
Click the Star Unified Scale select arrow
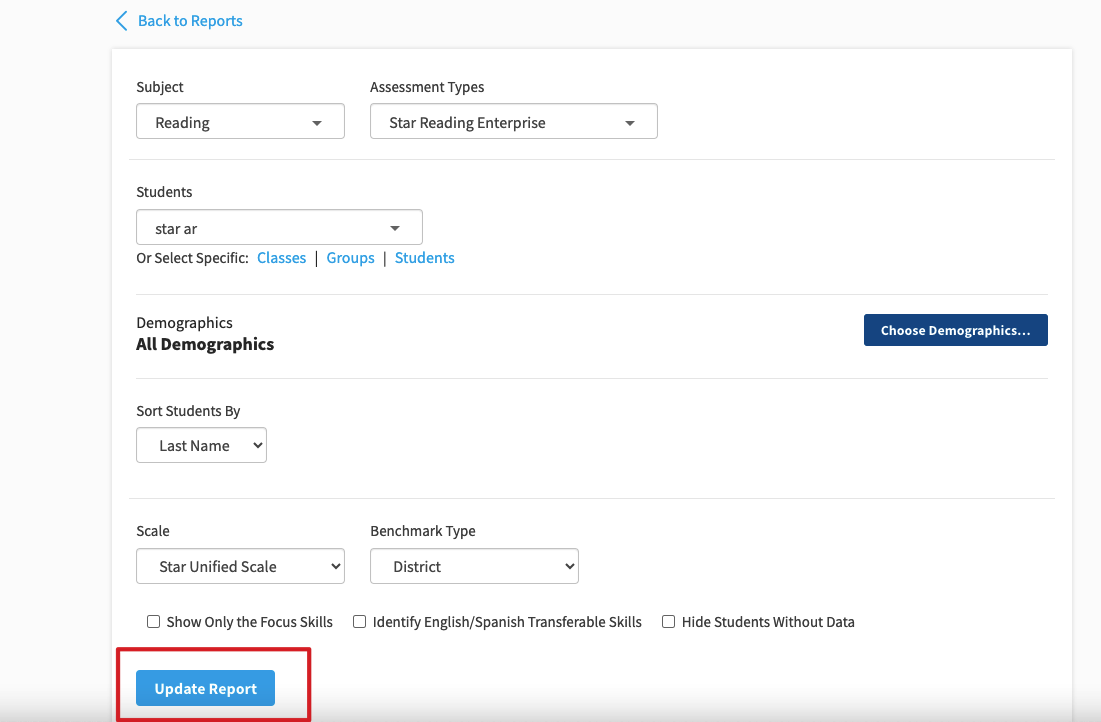click(335, 566)
